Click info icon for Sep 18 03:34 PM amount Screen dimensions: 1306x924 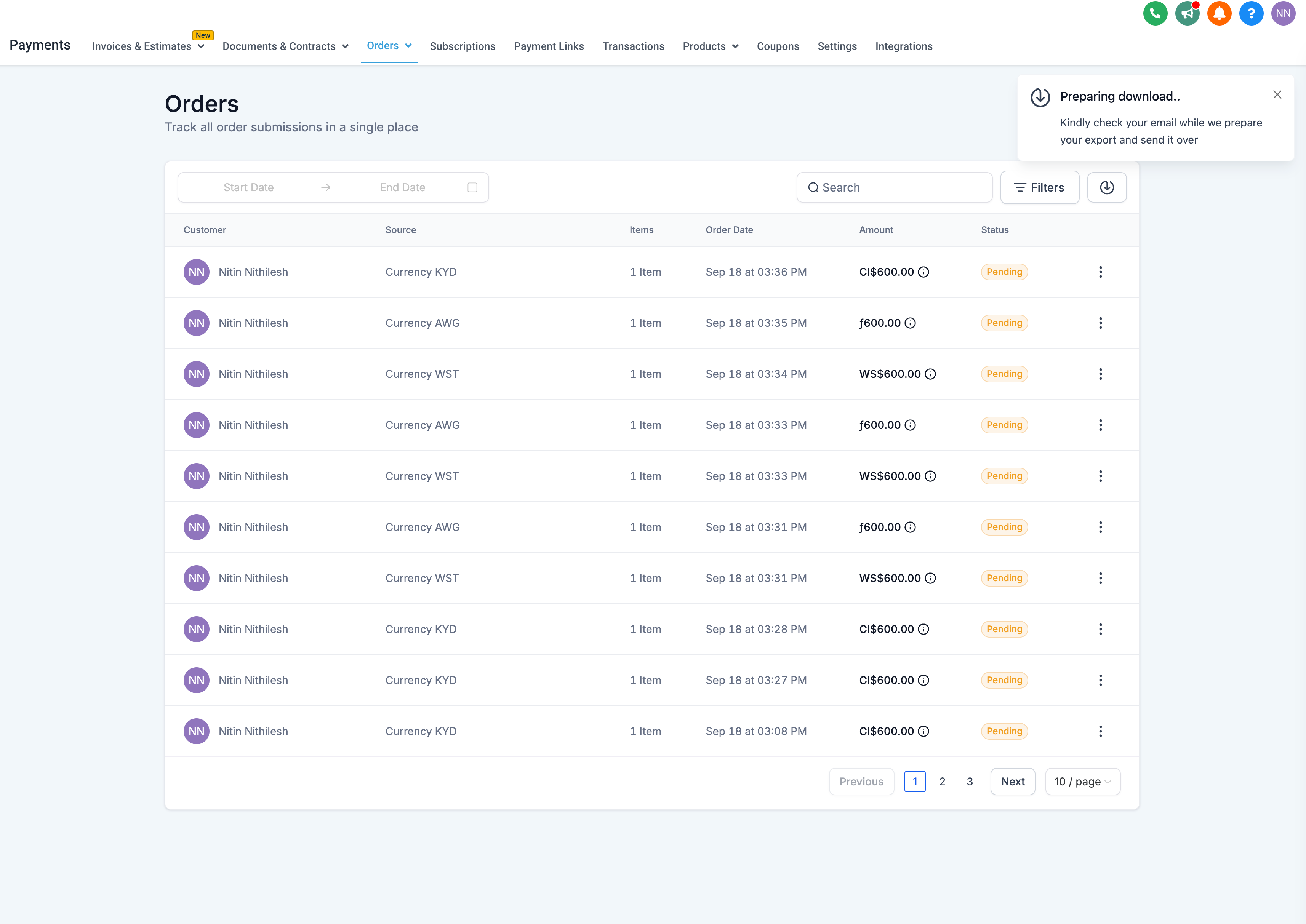[x=930, y=374]
